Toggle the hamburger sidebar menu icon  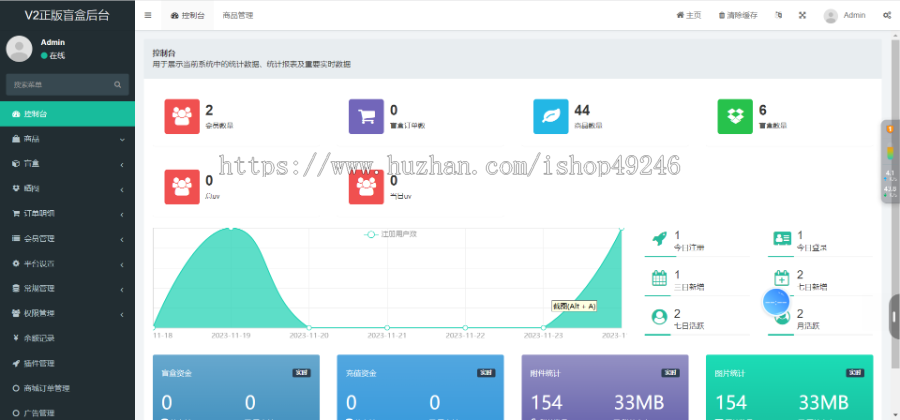[148, 15]
